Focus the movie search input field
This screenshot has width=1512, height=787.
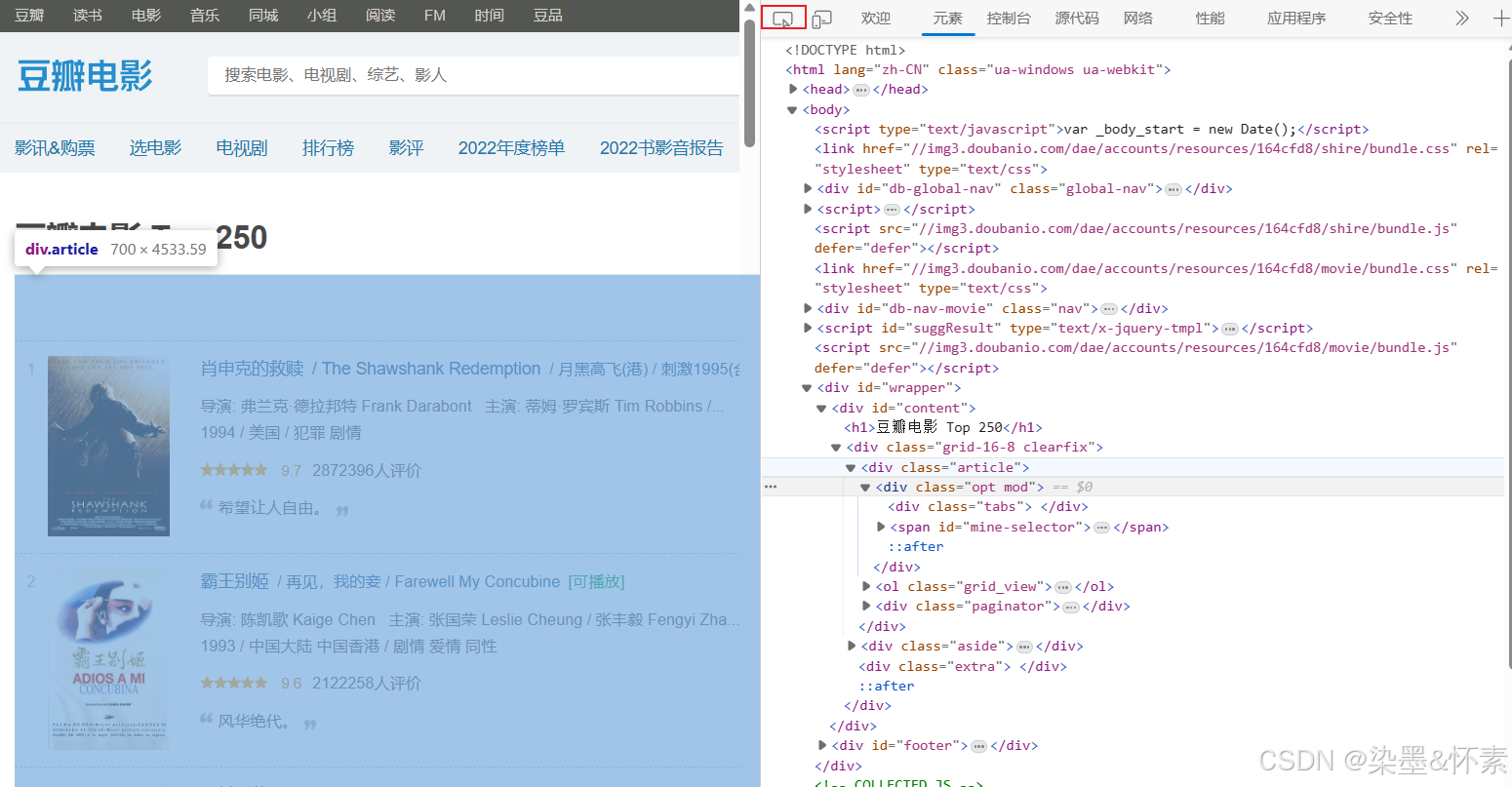click(473, 75)
